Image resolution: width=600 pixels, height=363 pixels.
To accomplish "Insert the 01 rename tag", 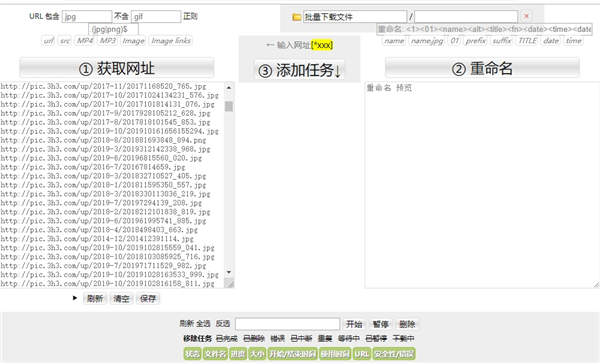I will click(454, 41).
